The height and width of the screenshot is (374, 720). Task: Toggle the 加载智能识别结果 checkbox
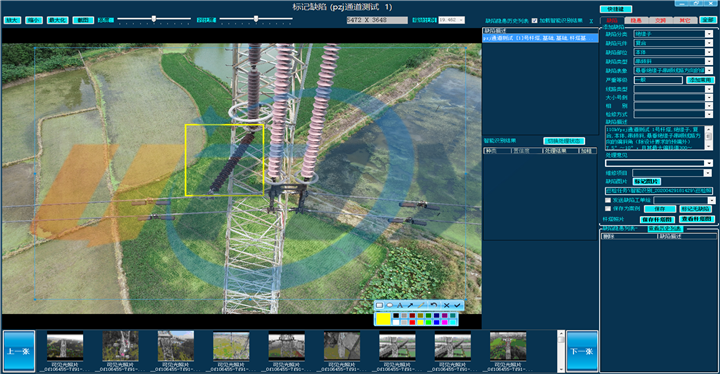tap(534, 21)
